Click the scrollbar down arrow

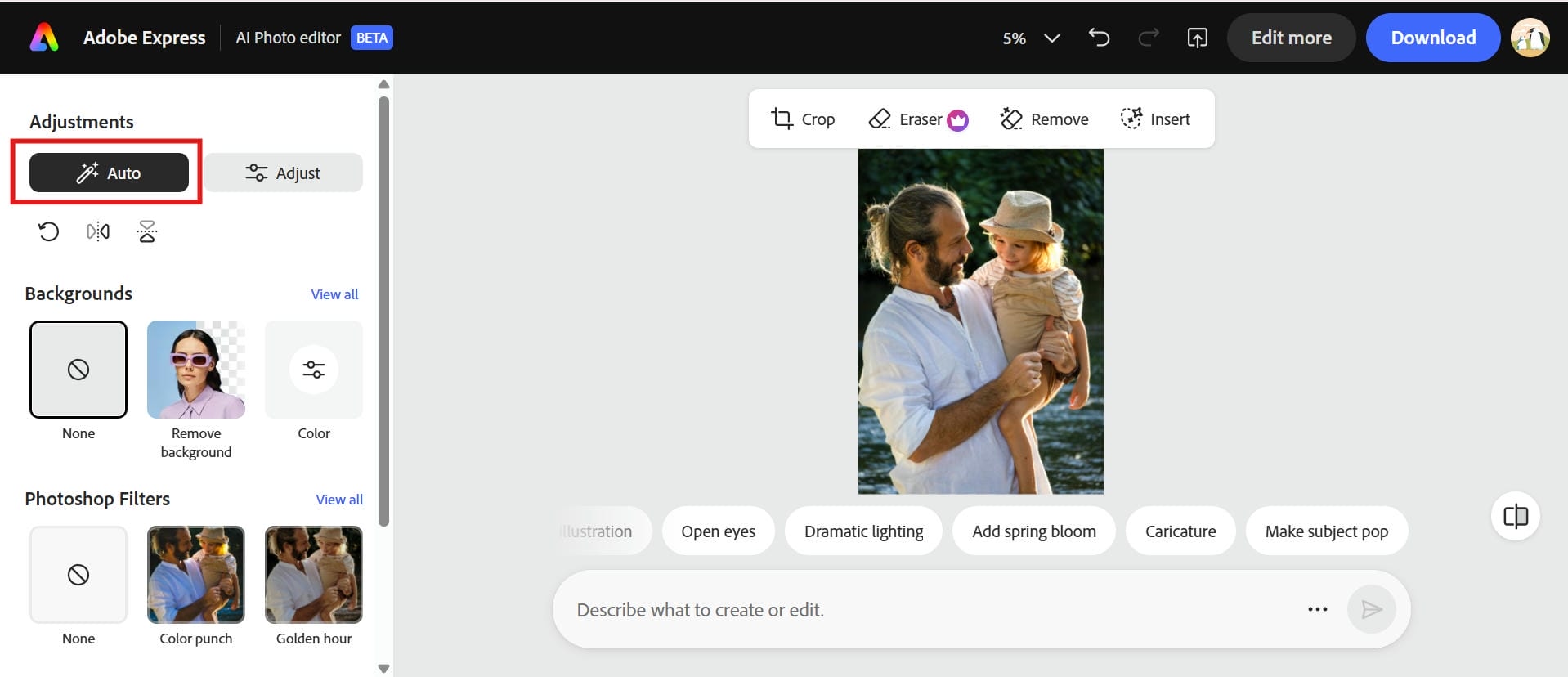click(383, 669)
